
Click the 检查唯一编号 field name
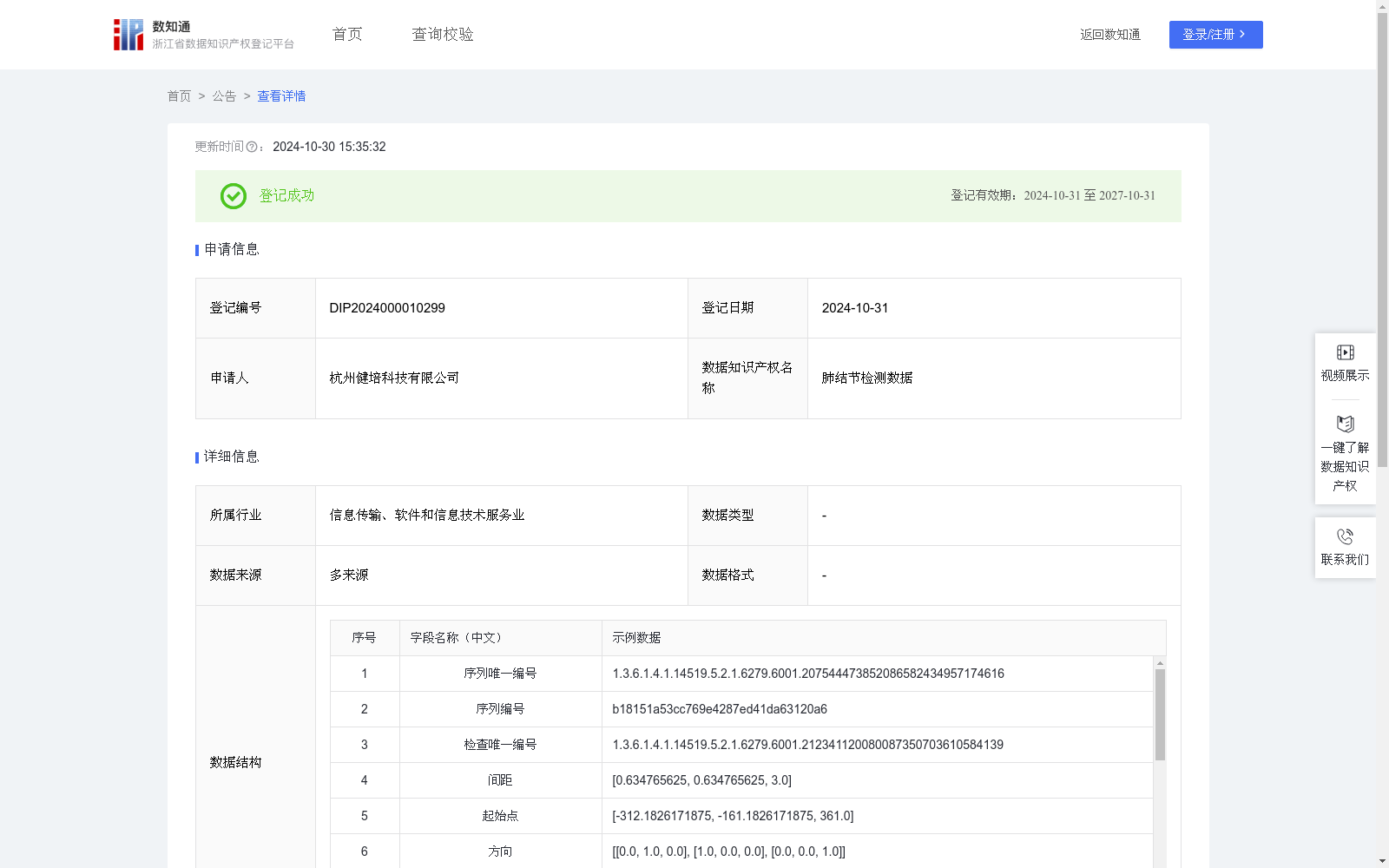[500, 745]
